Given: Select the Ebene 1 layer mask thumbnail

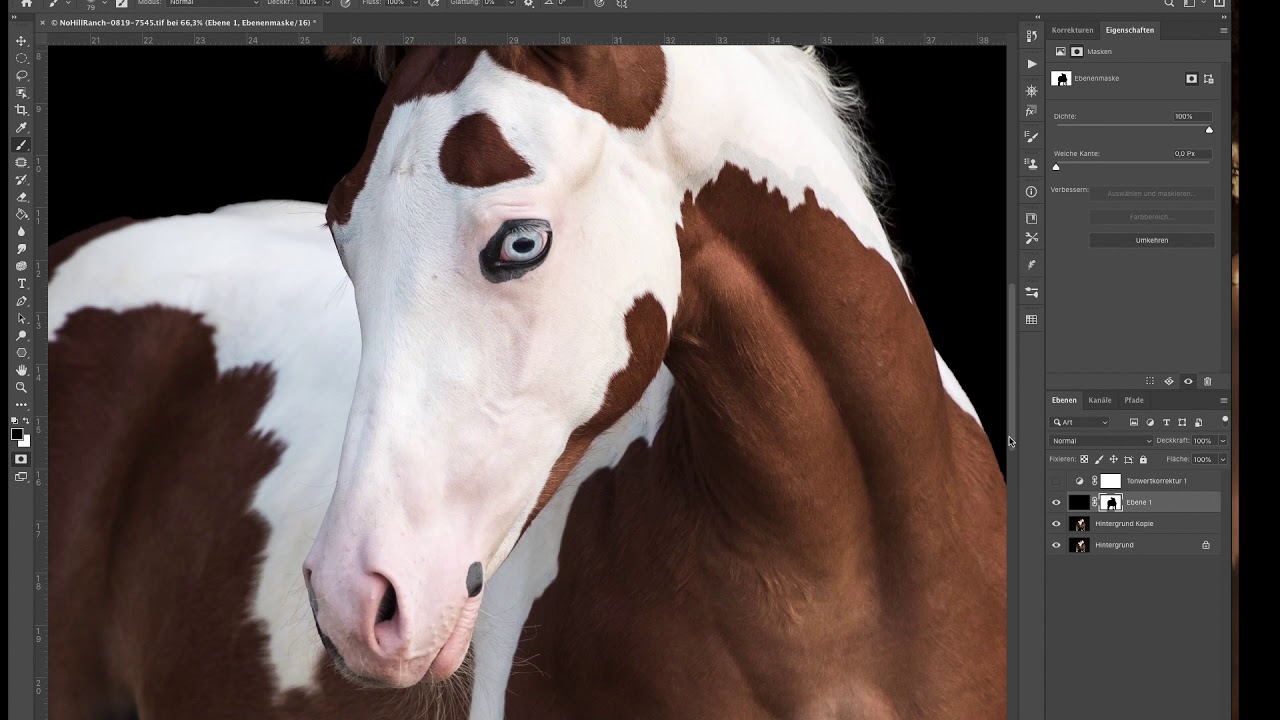Looking at the screenshot, I should 1111,502.
